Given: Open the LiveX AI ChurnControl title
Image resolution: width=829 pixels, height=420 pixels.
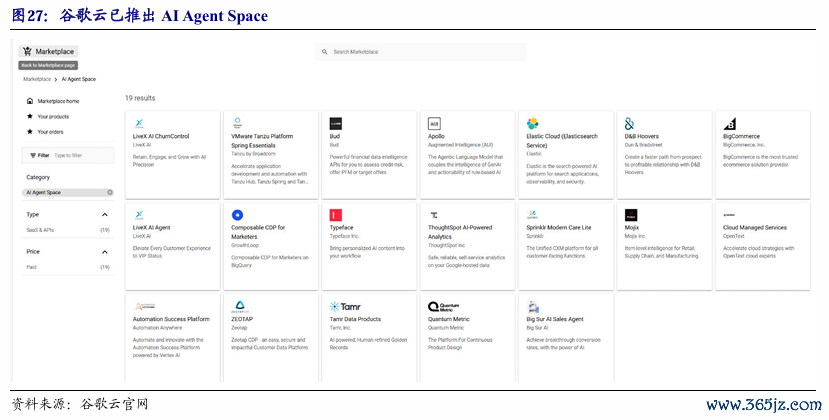Looking at the screenshot, I should pos(161,136).
